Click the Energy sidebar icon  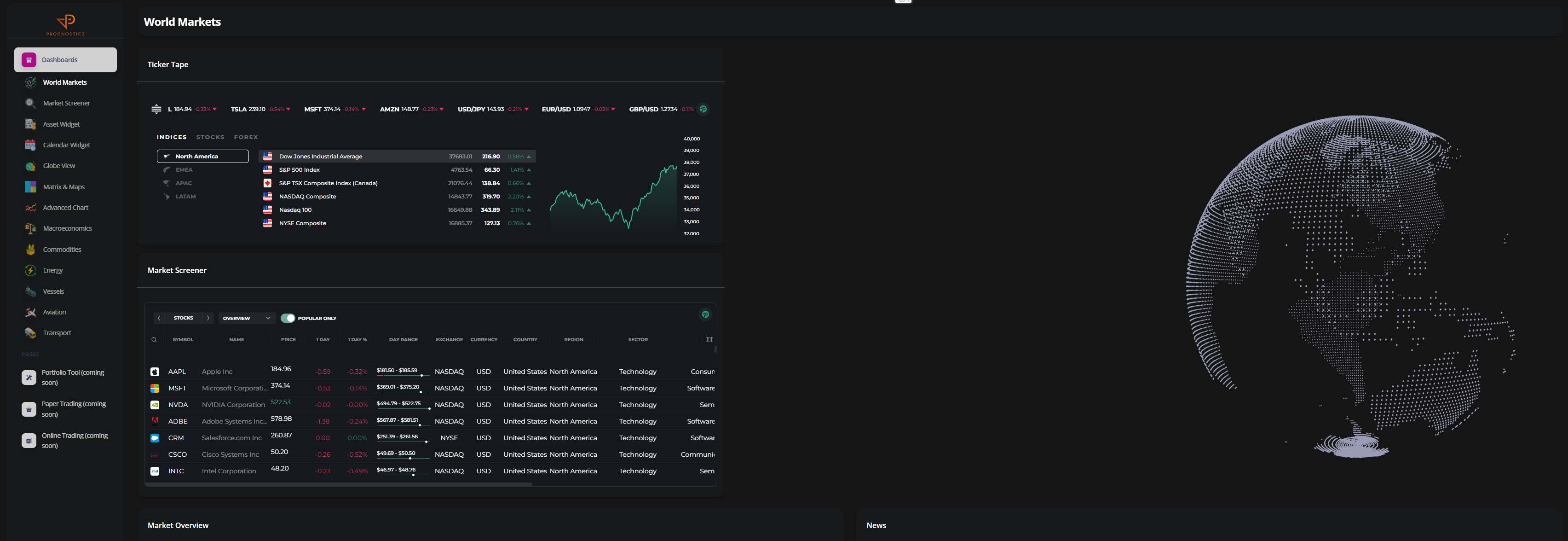(30, 271)
